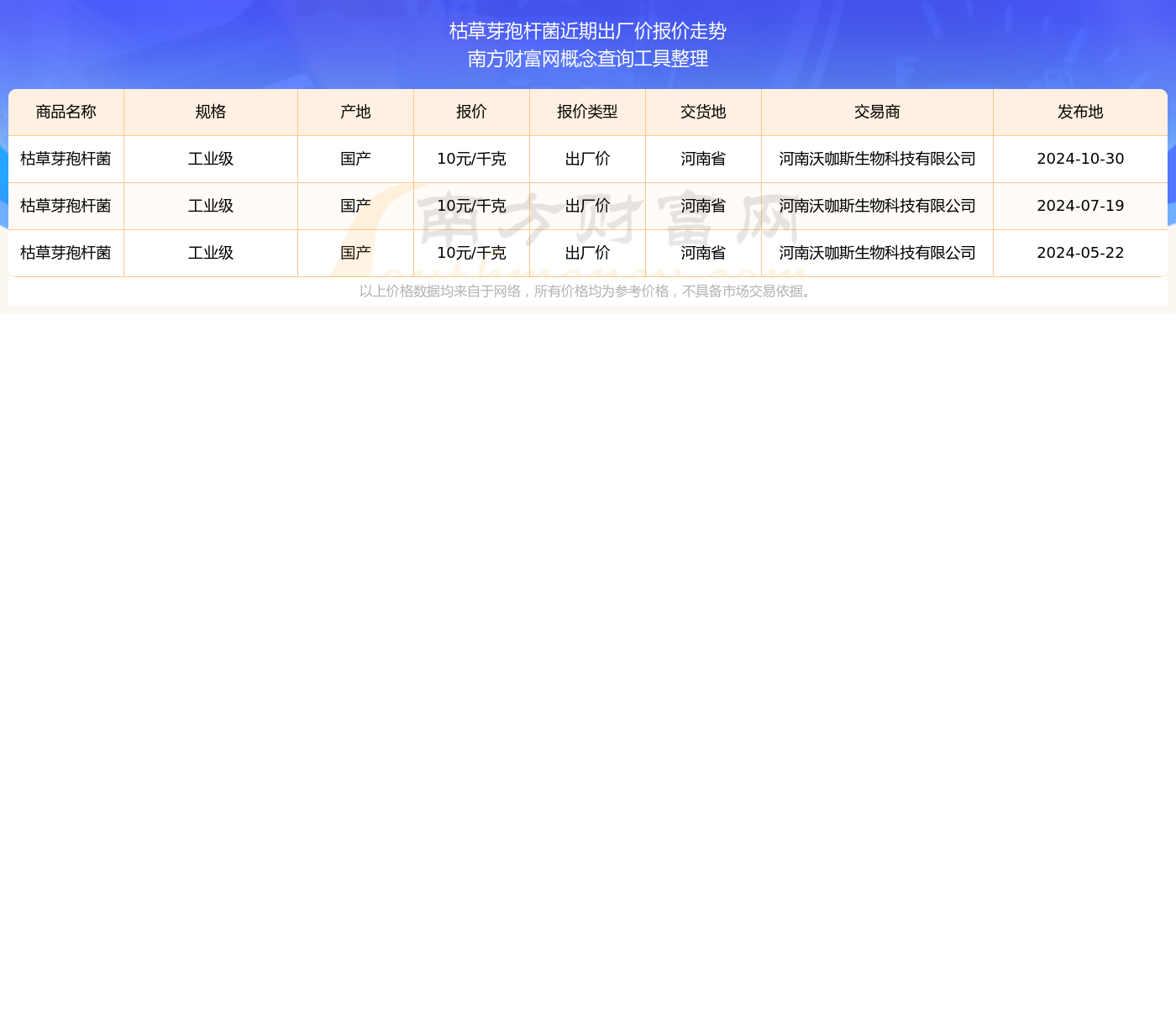Click the trader name in the 2024-10-30 row
This screenshot has height=1012, width=1176.
click(877, 160)
